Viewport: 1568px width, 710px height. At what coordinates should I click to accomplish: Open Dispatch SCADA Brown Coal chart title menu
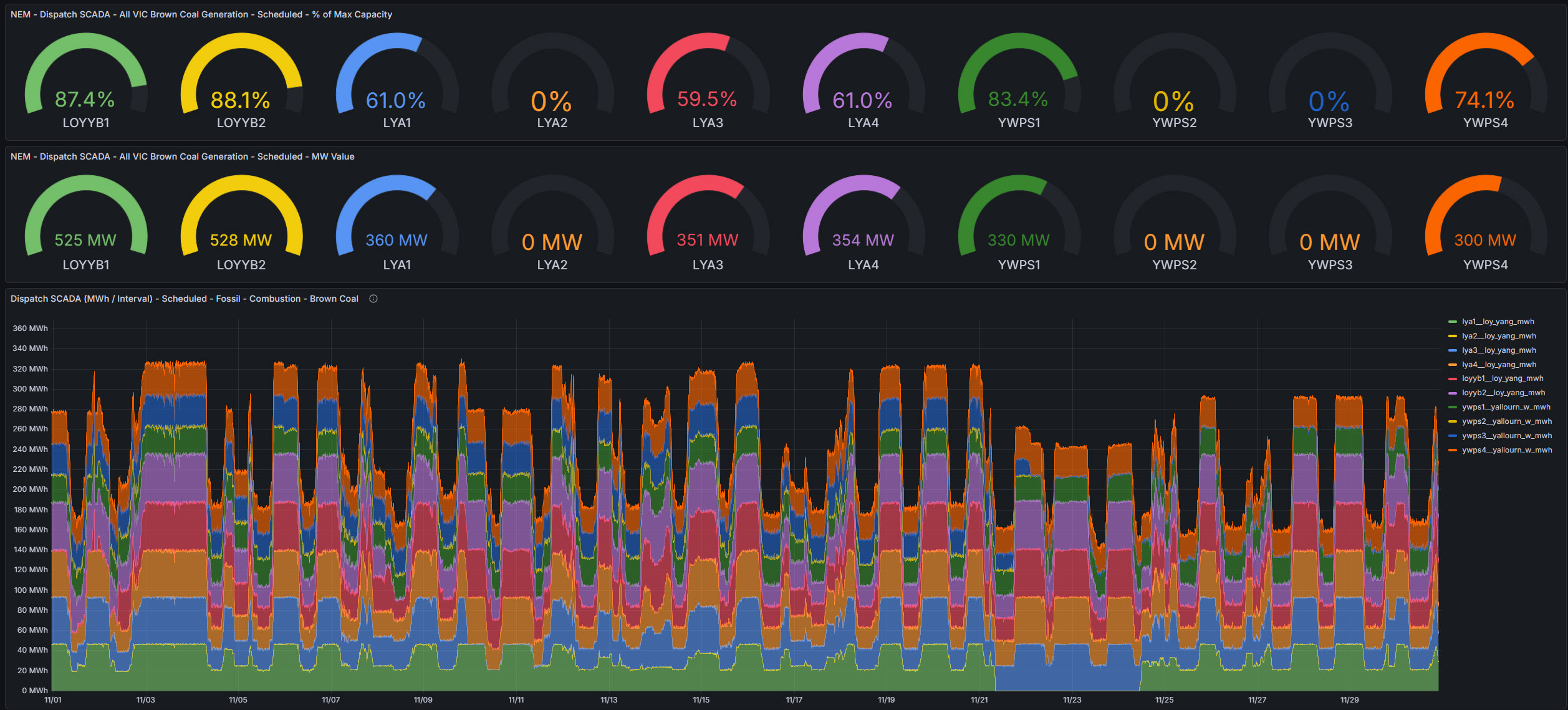[x=184, y=299]
